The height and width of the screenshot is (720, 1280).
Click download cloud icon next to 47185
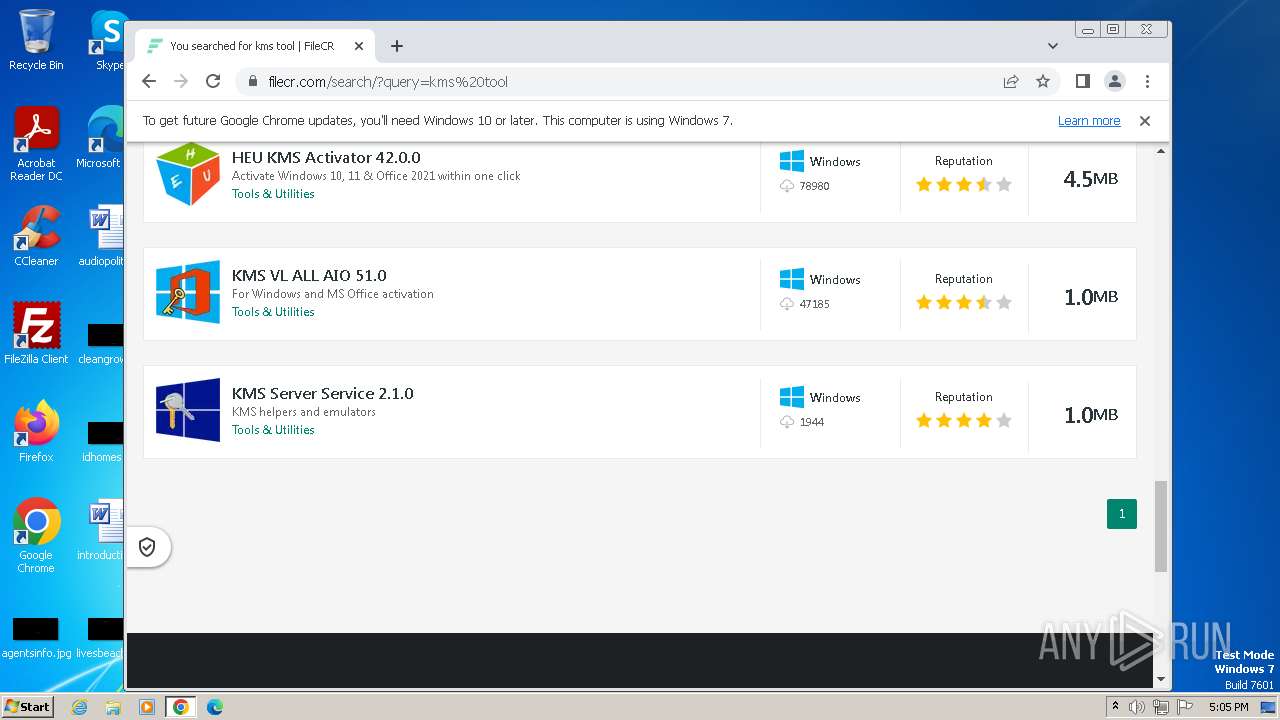tap(787, 304)
